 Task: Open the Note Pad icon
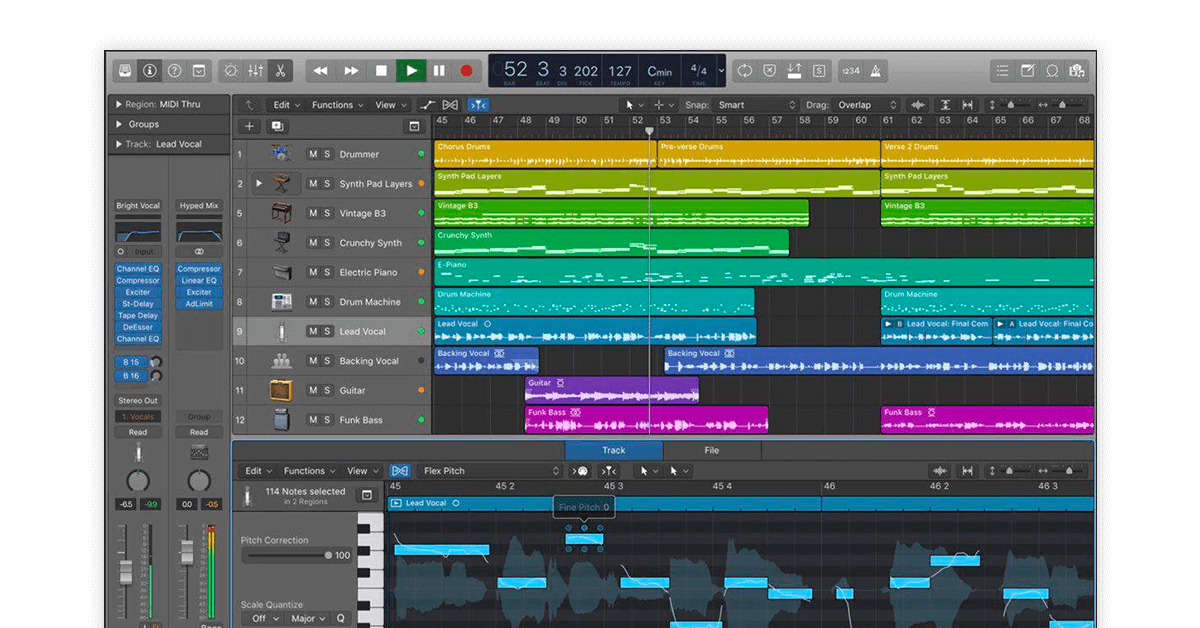[x=1028, y=71]
